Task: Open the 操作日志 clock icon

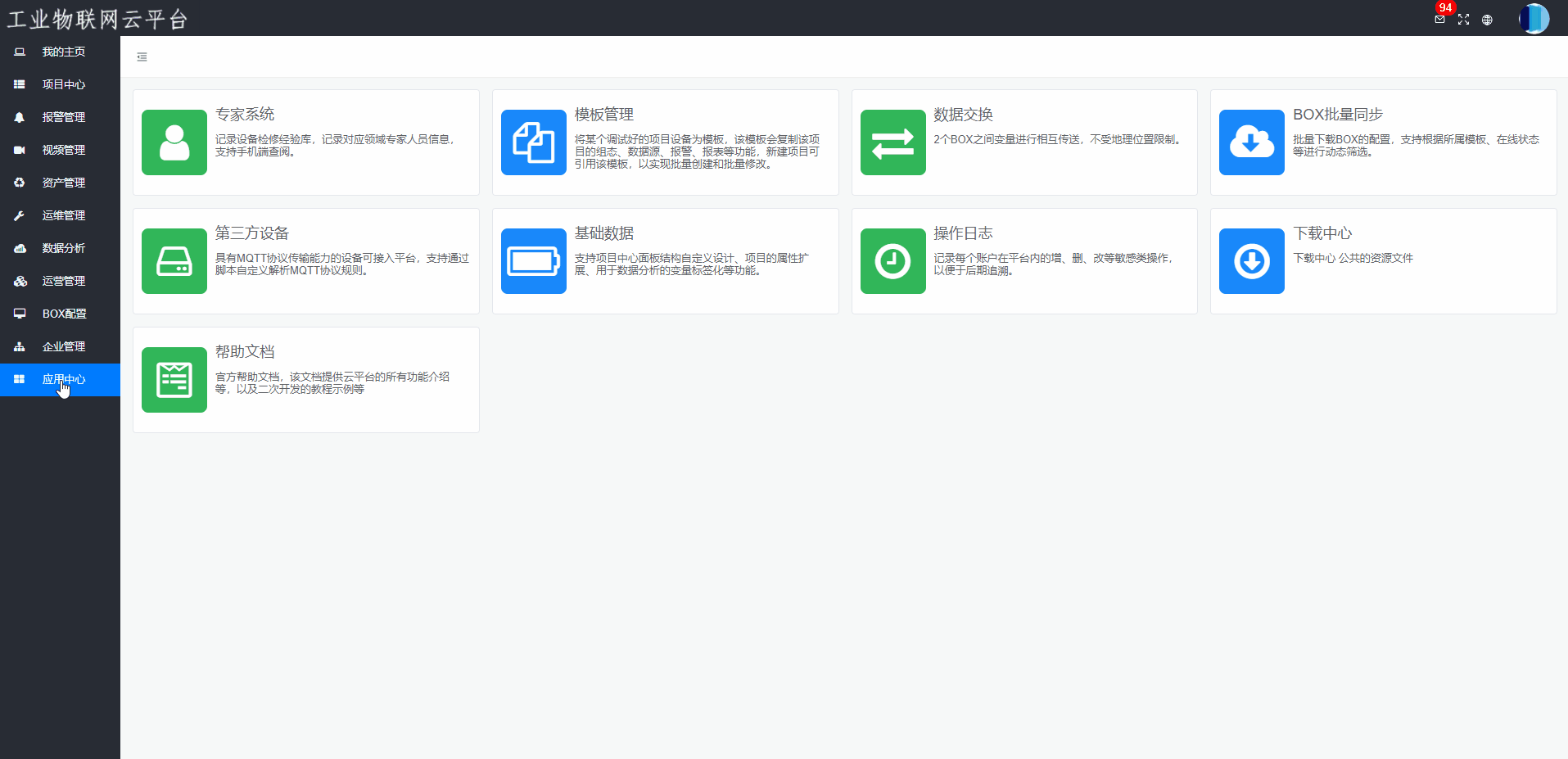Action: pos(892,261)
